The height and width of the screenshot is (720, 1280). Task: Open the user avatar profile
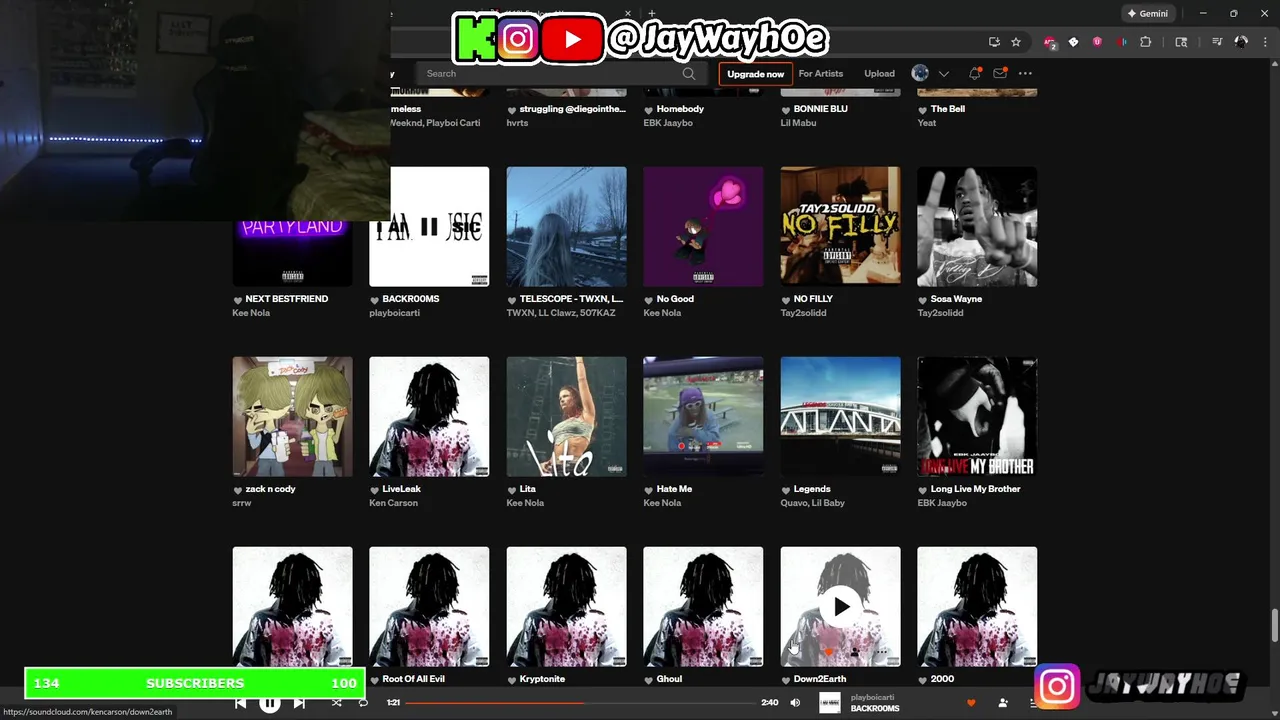click(x=920, y=73)
